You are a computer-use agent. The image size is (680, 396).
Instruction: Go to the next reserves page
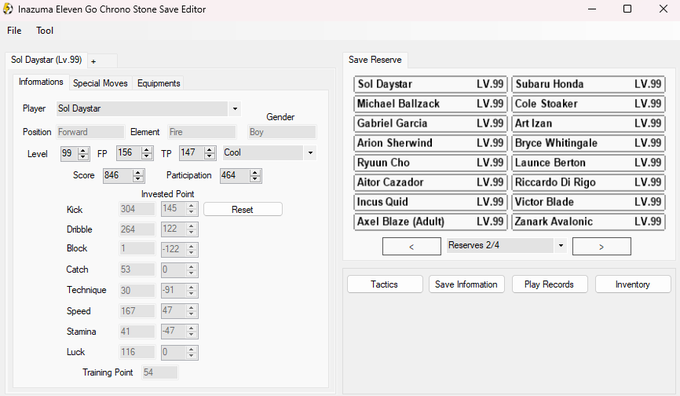point(602,246)
